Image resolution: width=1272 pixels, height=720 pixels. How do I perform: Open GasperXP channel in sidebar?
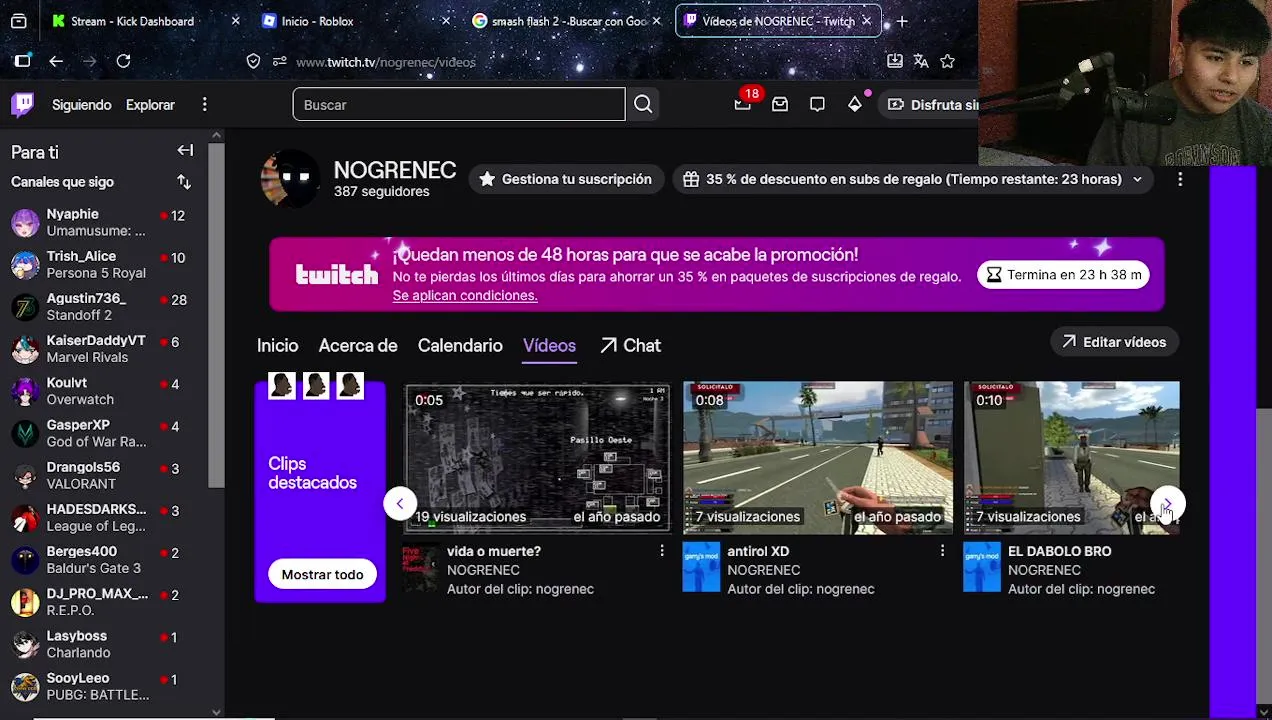coord(104,433)
